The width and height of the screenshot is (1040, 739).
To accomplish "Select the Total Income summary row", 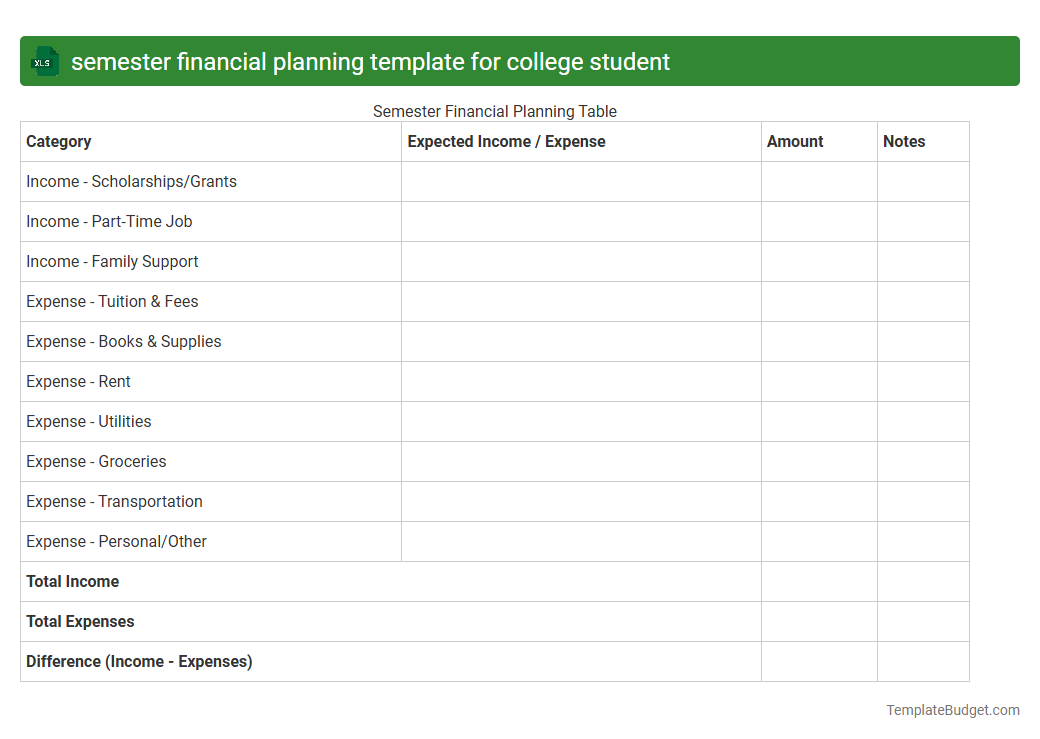I will [72, 581].
